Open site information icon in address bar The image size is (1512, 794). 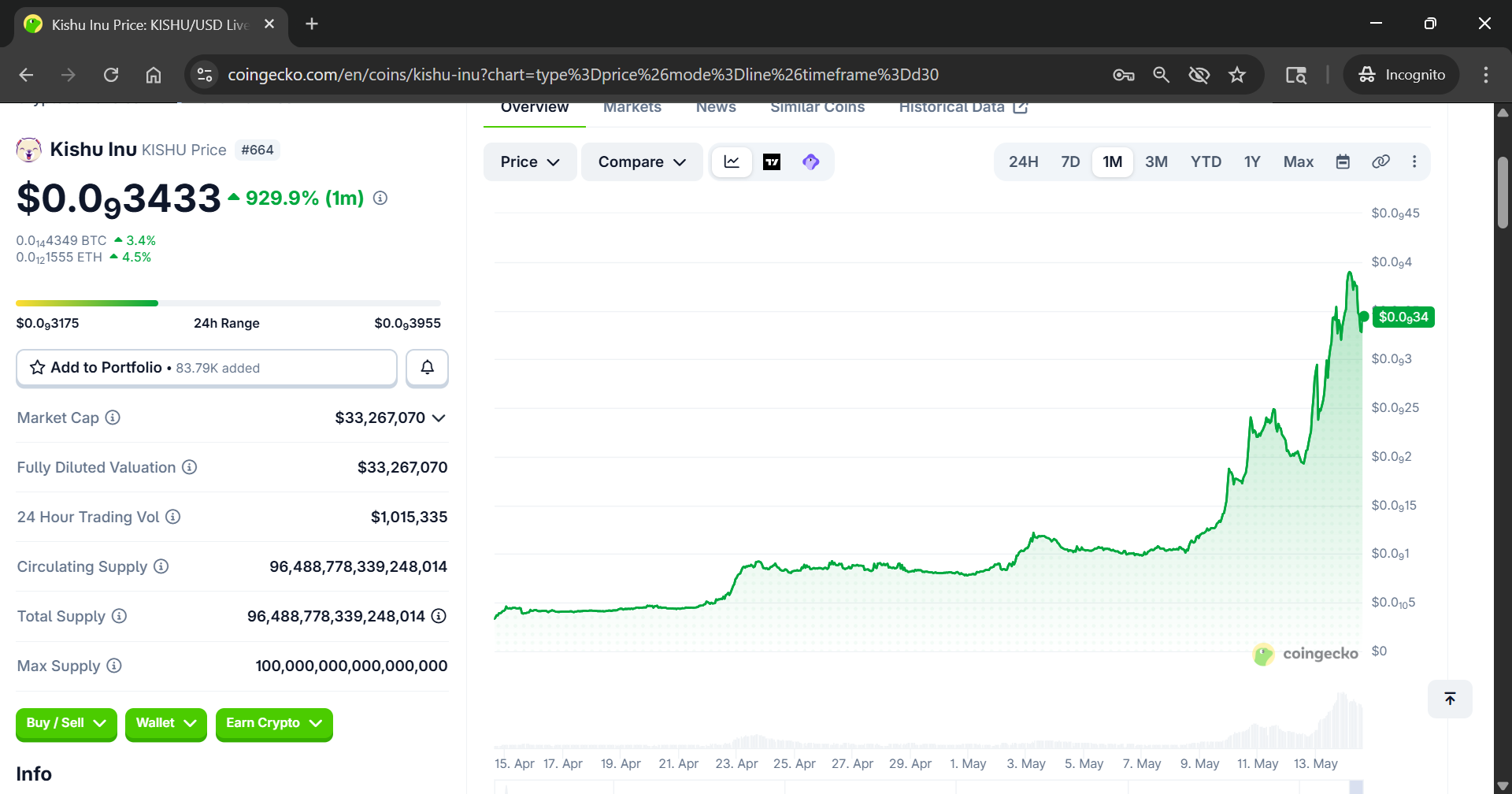pyautogui.click(x=205, y=75)
